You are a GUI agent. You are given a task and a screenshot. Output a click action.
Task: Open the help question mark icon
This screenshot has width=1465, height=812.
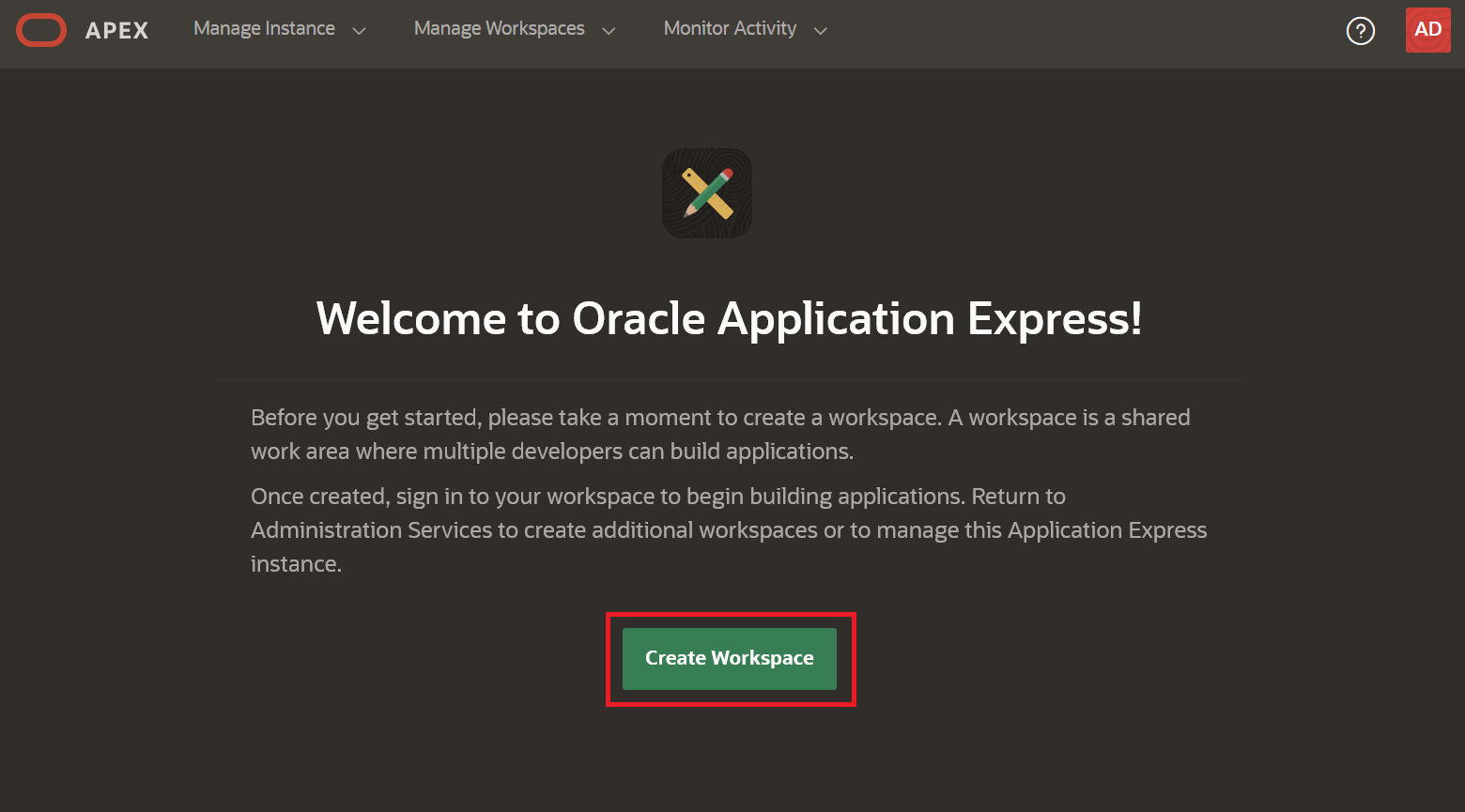[x=1361, y=31]
